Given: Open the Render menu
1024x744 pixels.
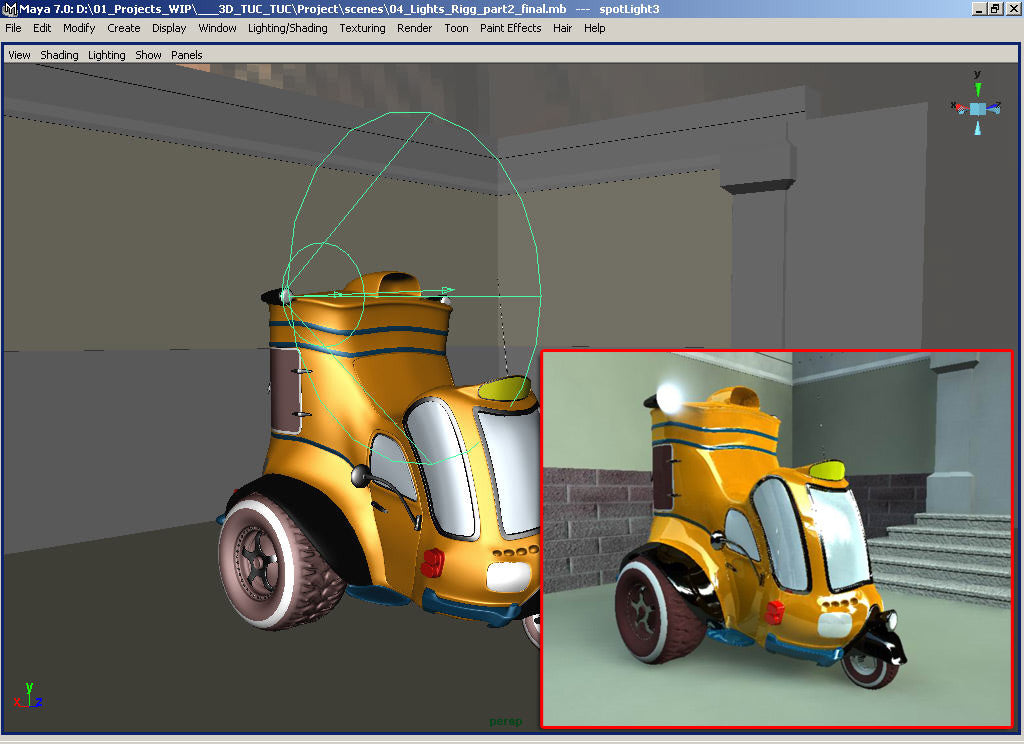Looking at the screenshot, I should point(414,28).
